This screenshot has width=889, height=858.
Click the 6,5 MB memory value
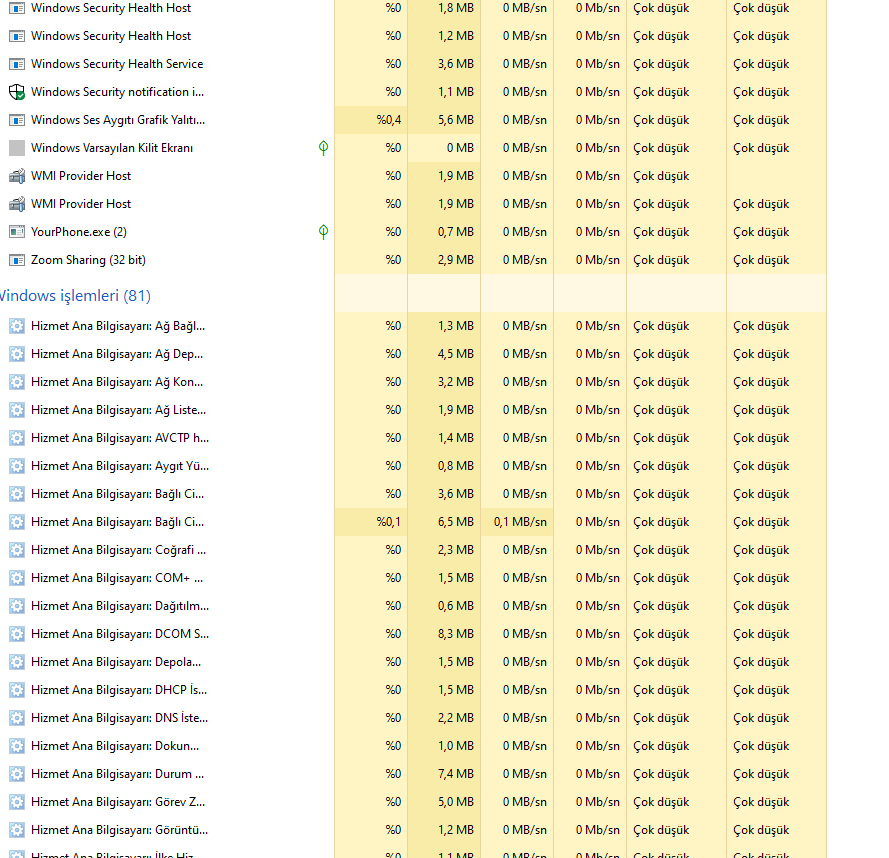coord(456,522)
